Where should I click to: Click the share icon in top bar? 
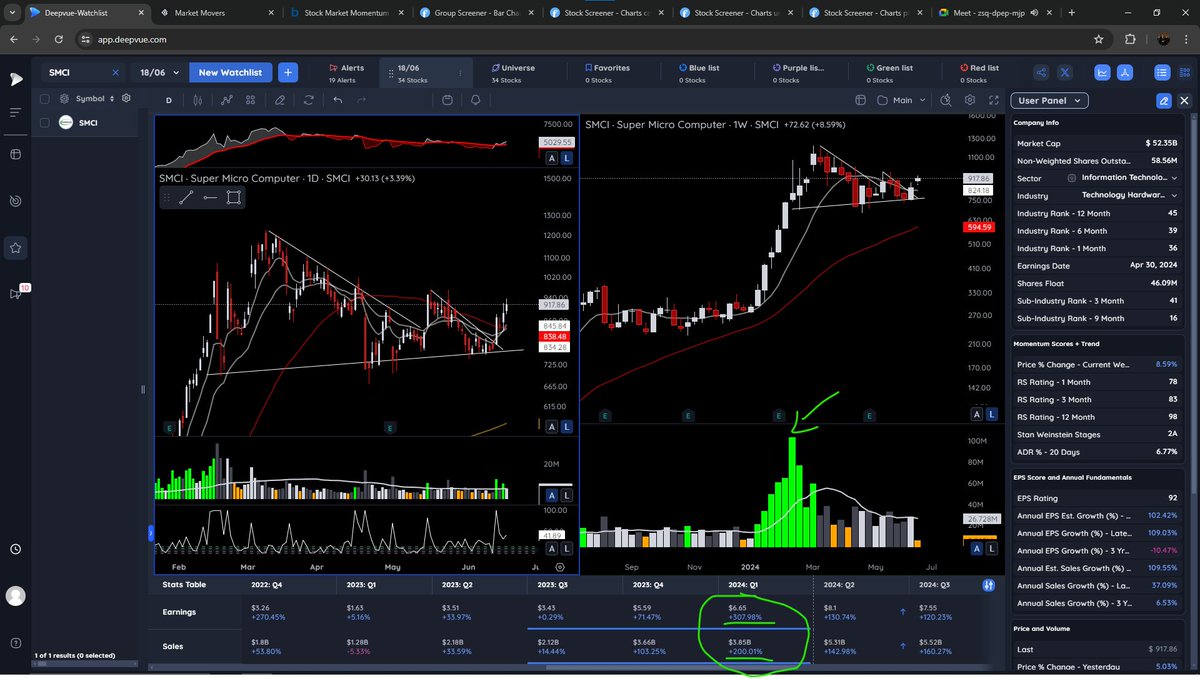click(x=1041, y=73)
